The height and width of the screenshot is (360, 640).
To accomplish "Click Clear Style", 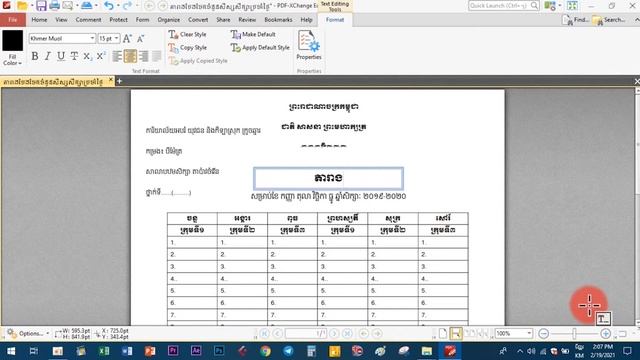I will click(x=188, y=34).
